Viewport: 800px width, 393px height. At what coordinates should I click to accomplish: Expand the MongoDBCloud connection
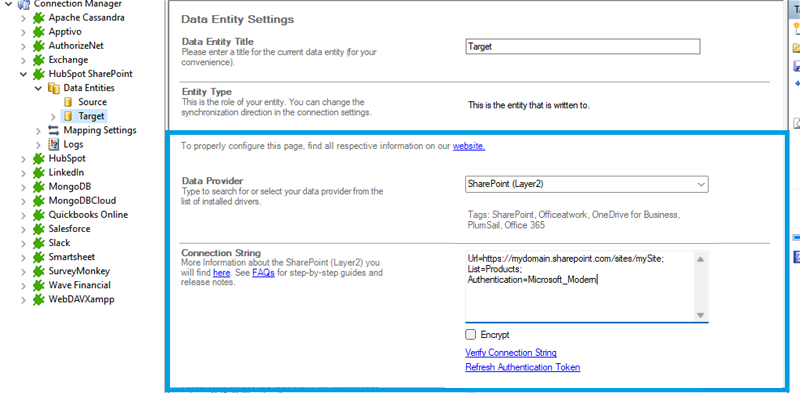pos(23,201)
